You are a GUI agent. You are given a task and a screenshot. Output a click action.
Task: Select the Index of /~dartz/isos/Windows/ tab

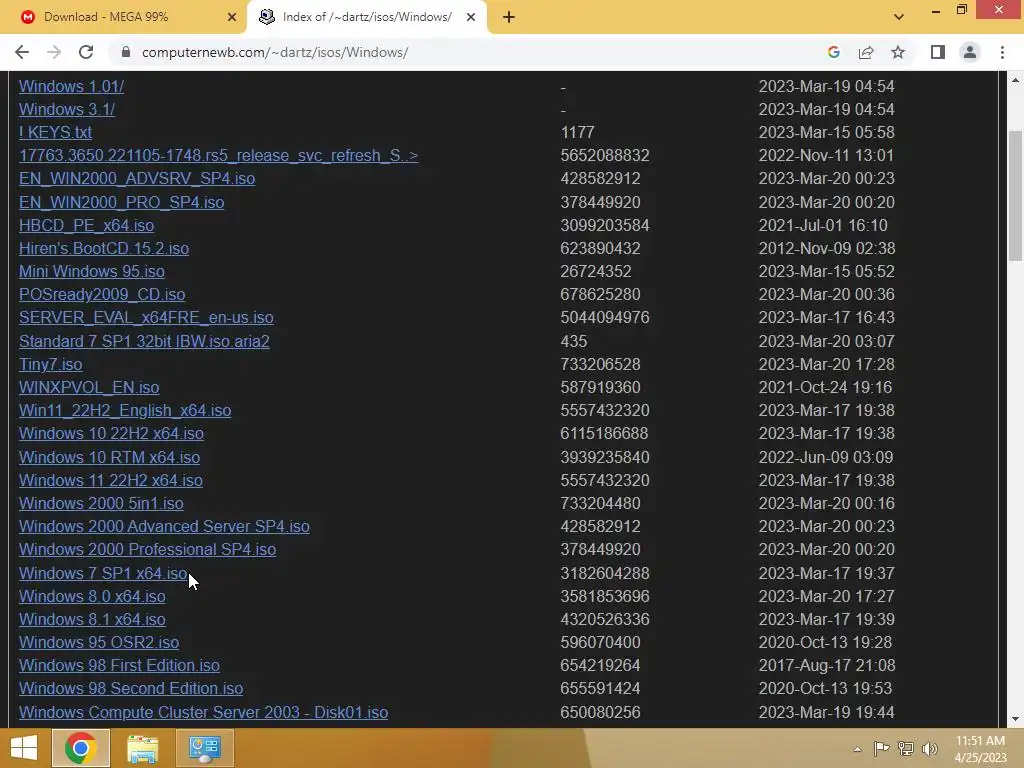coord(367,17)
